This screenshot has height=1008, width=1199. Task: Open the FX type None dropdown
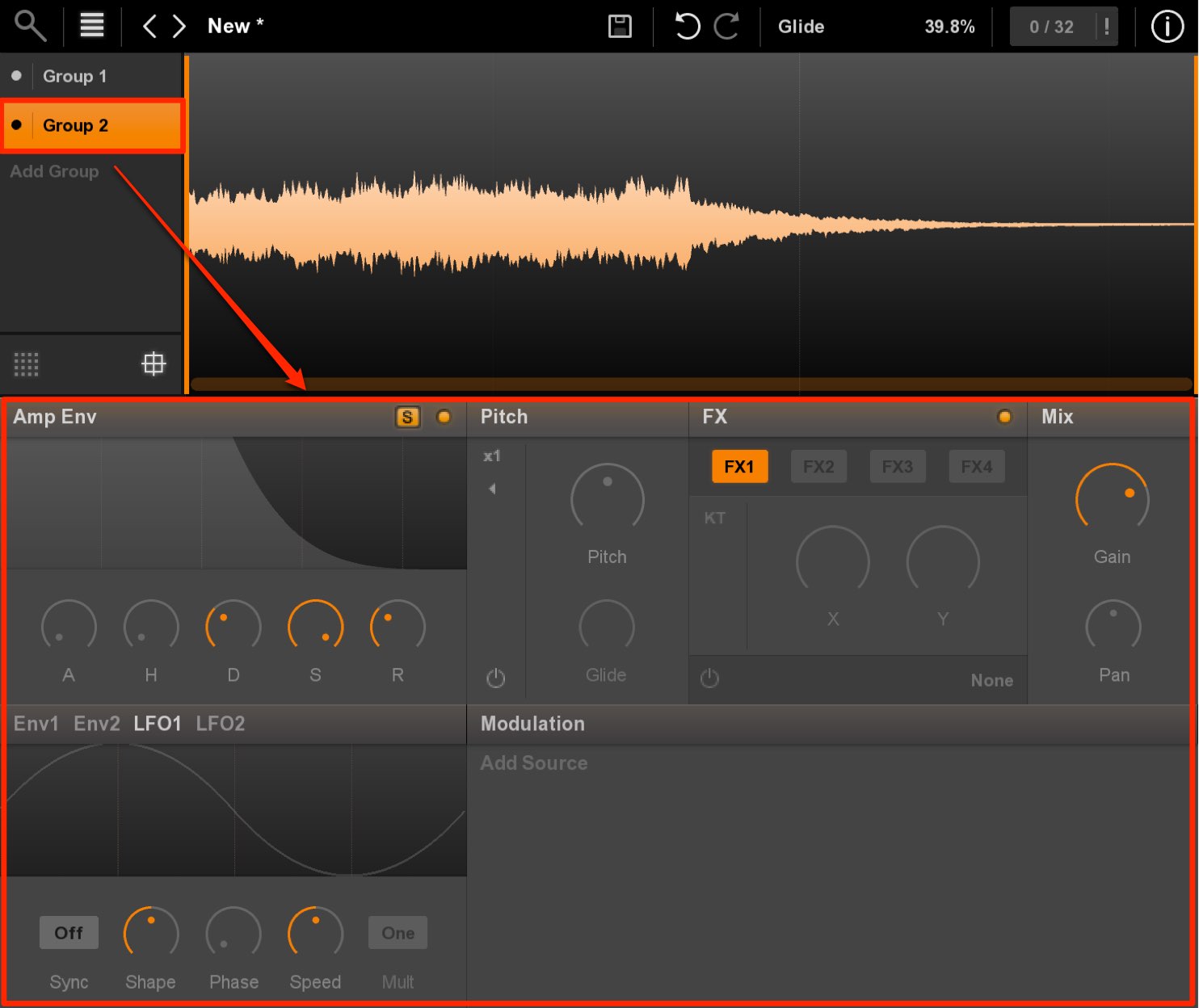click(991, 680)
